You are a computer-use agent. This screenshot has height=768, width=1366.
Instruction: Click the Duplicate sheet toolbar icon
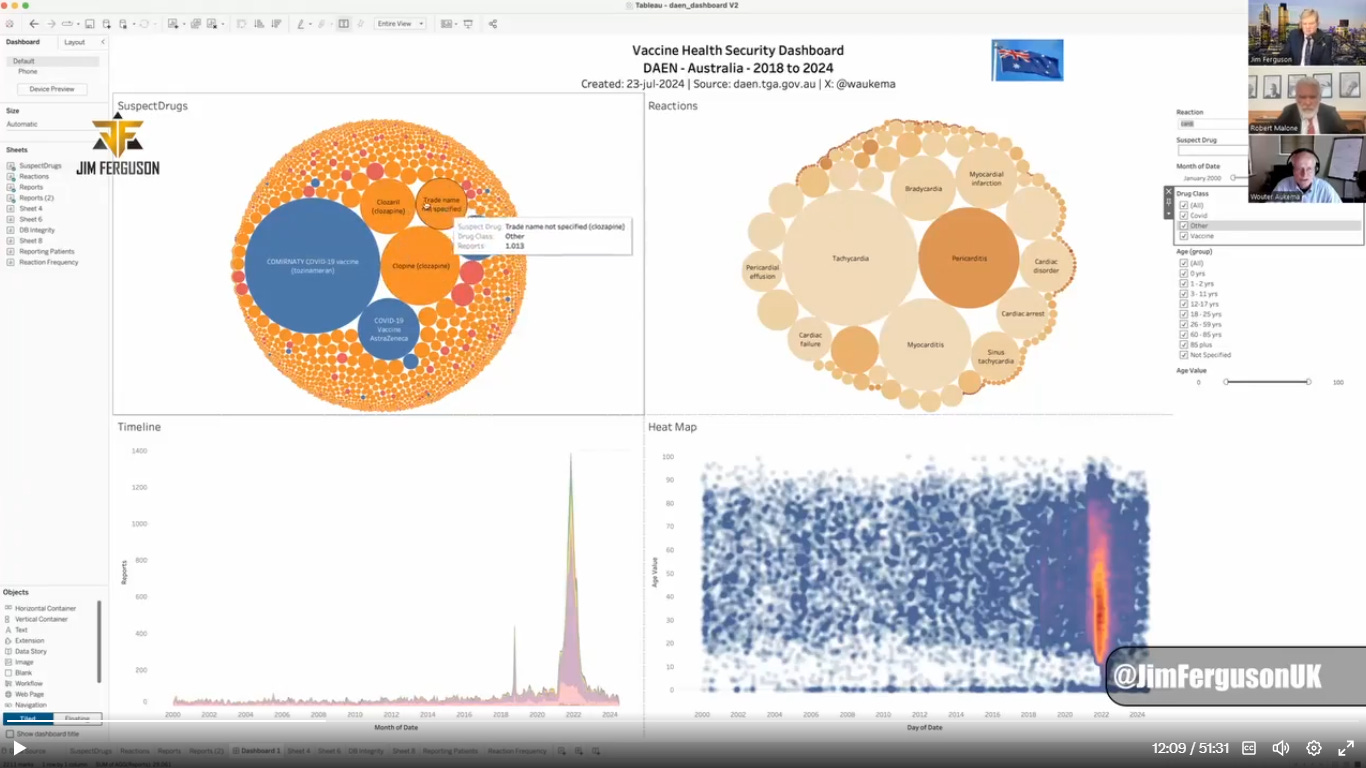point(196,23)
